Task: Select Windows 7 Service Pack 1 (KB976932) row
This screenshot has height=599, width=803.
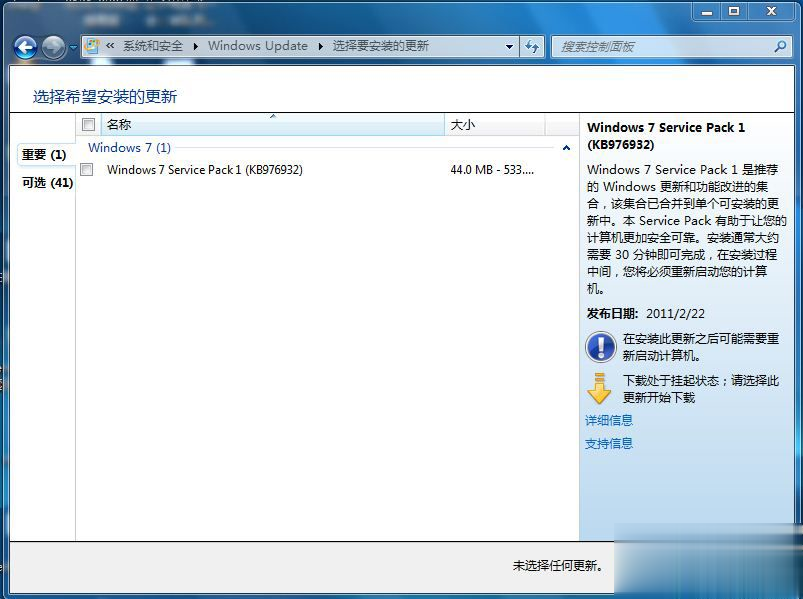Action: tap(327, 169)
